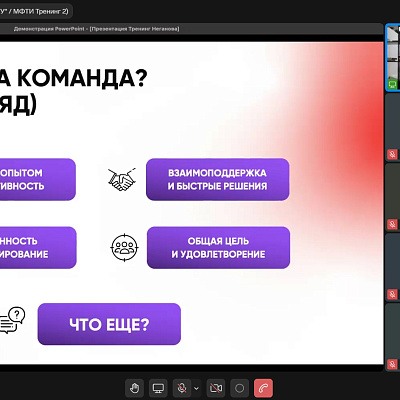The width and height of the screenshot is (400, 400).
Task: Click the ЧТО ЕЩЕ? purple button
Action: [x=109, y=324]
